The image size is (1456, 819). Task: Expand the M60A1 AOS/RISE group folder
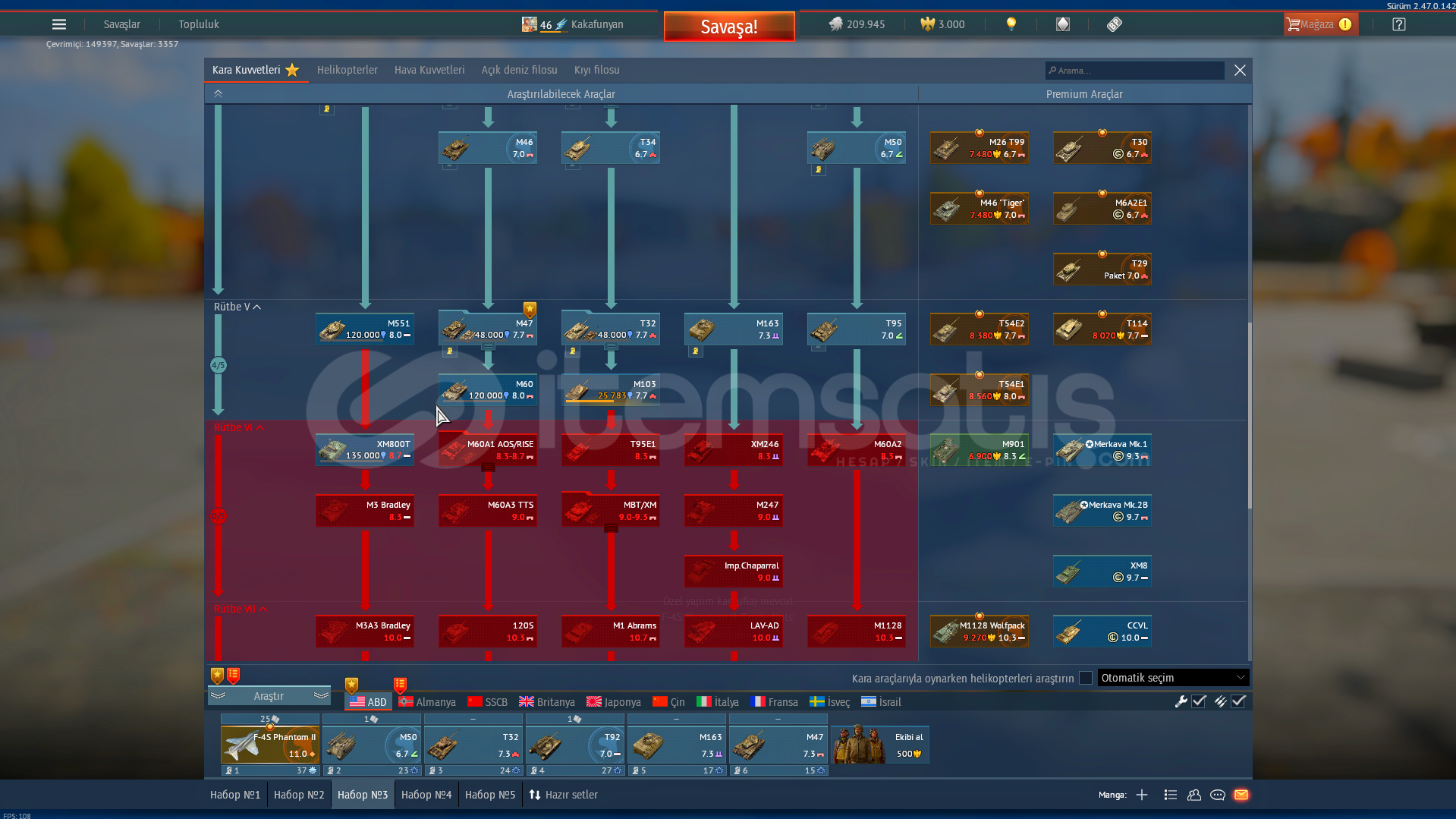point(488,450)
